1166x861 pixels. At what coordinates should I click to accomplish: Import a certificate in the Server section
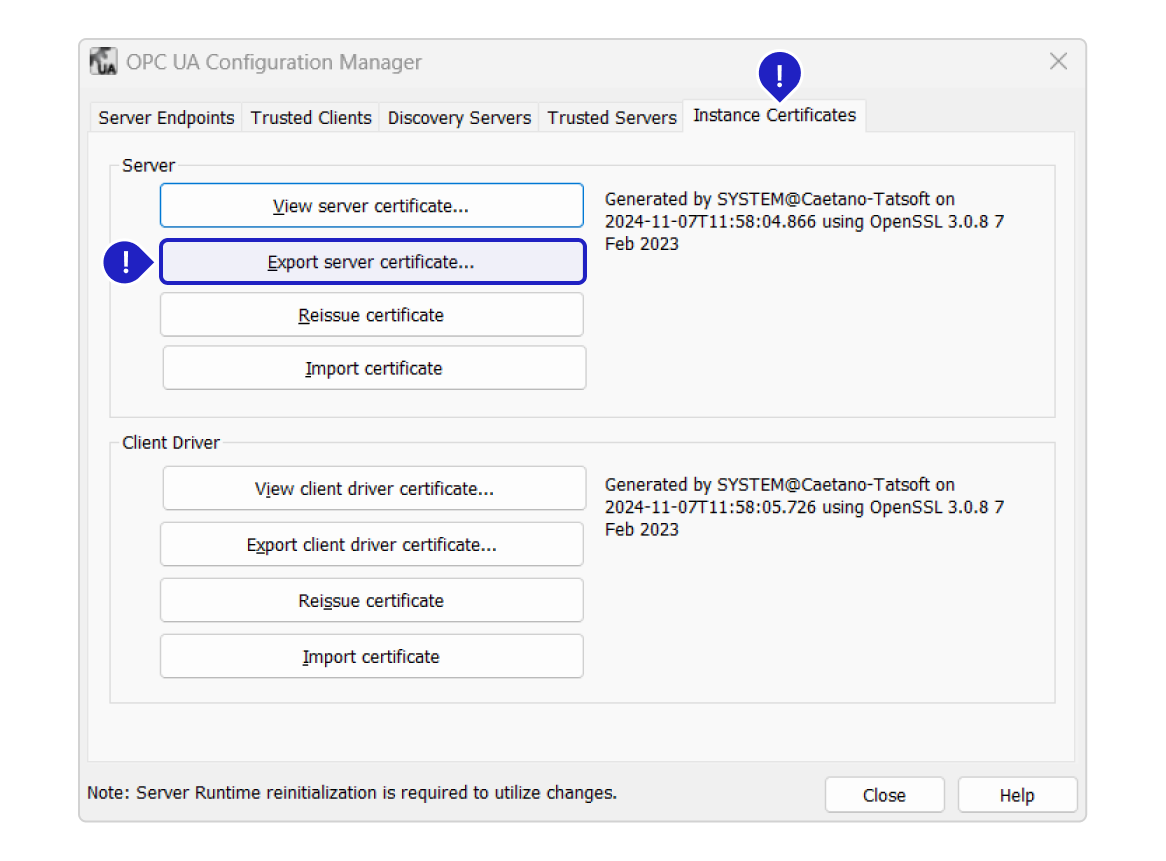(374, 369)
